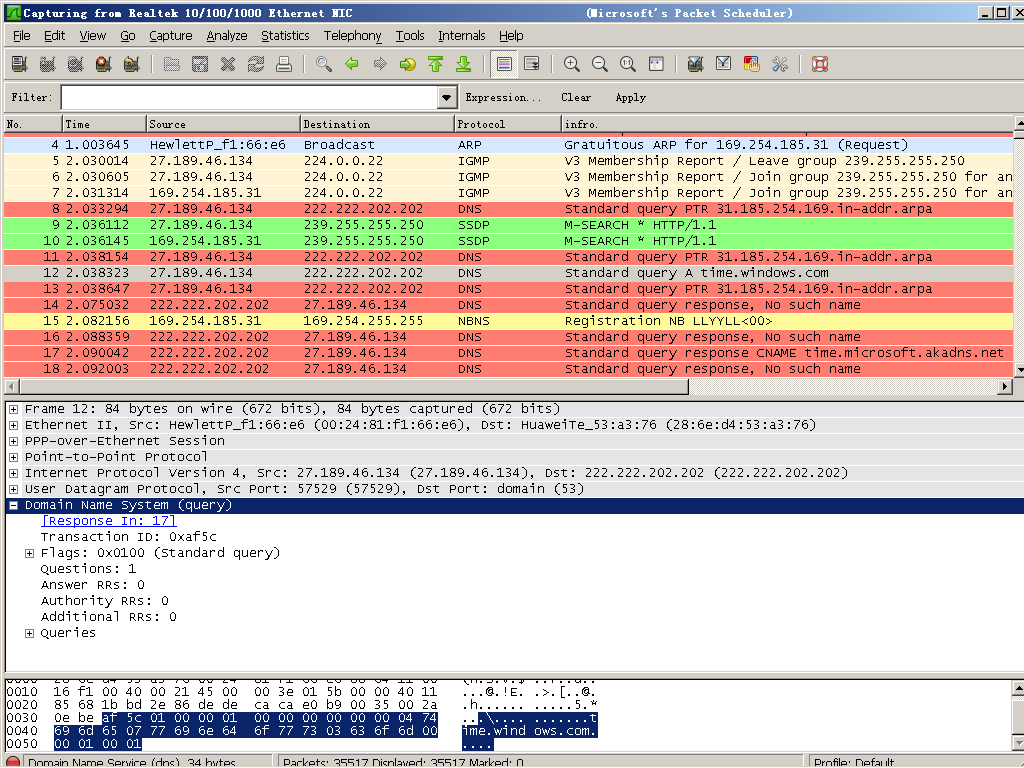Viewport: 1024px width, 768px height.
Task: Open the Analyze menu
Action: click(227, 36)
